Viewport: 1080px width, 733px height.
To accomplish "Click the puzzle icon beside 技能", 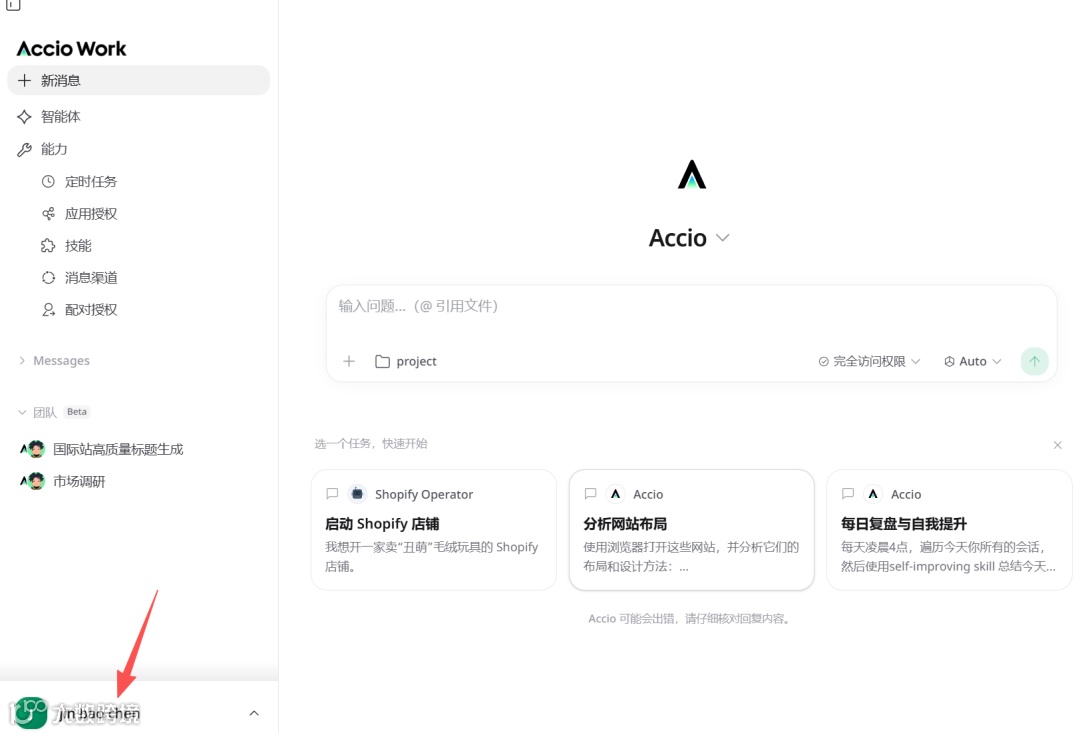I will coord(48,245).
